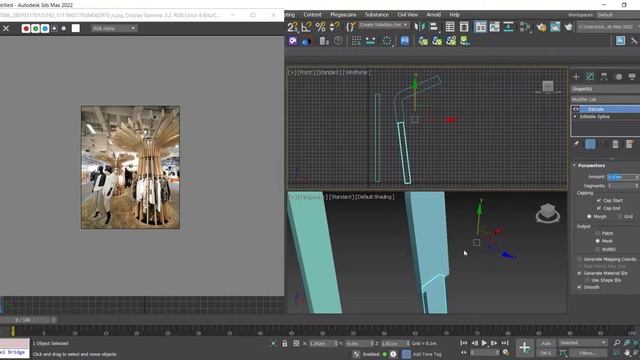Open the Megascans menu
This screenshot has height=360, width=640.
tap(343, 15)
